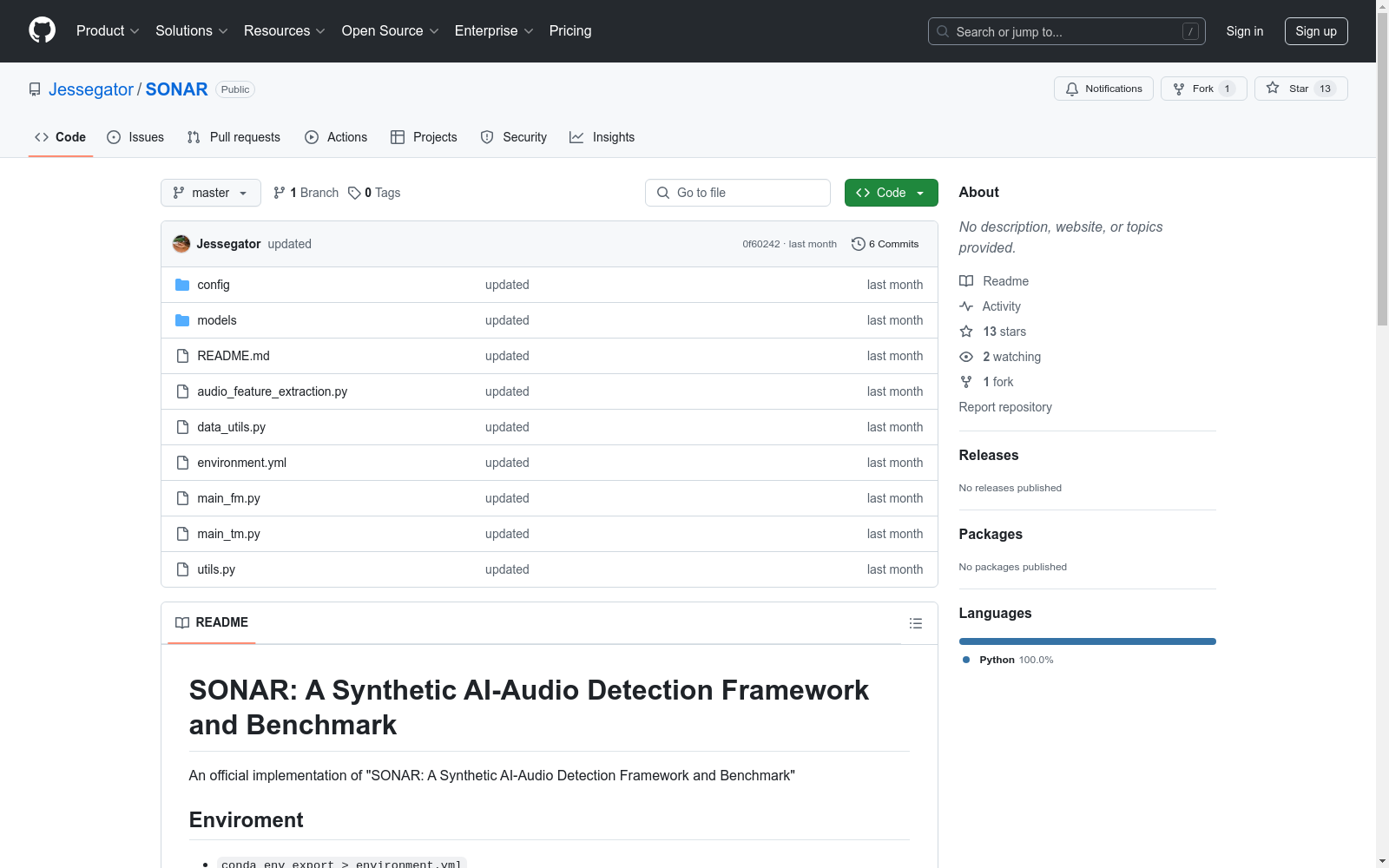This screenshot has width=1389, height=868.
Task: View the 6 Commits history link
Action: (x=885, y=244)
